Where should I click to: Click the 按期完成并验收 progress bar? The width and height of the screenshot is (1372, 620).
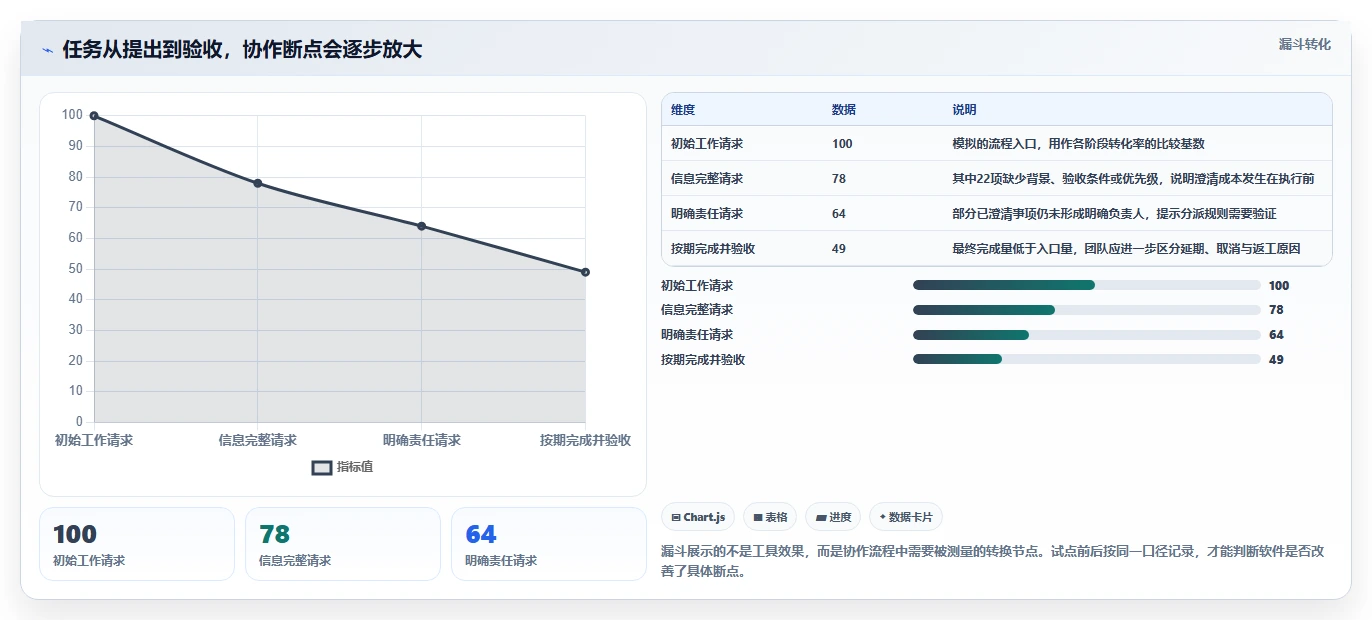1086,359
